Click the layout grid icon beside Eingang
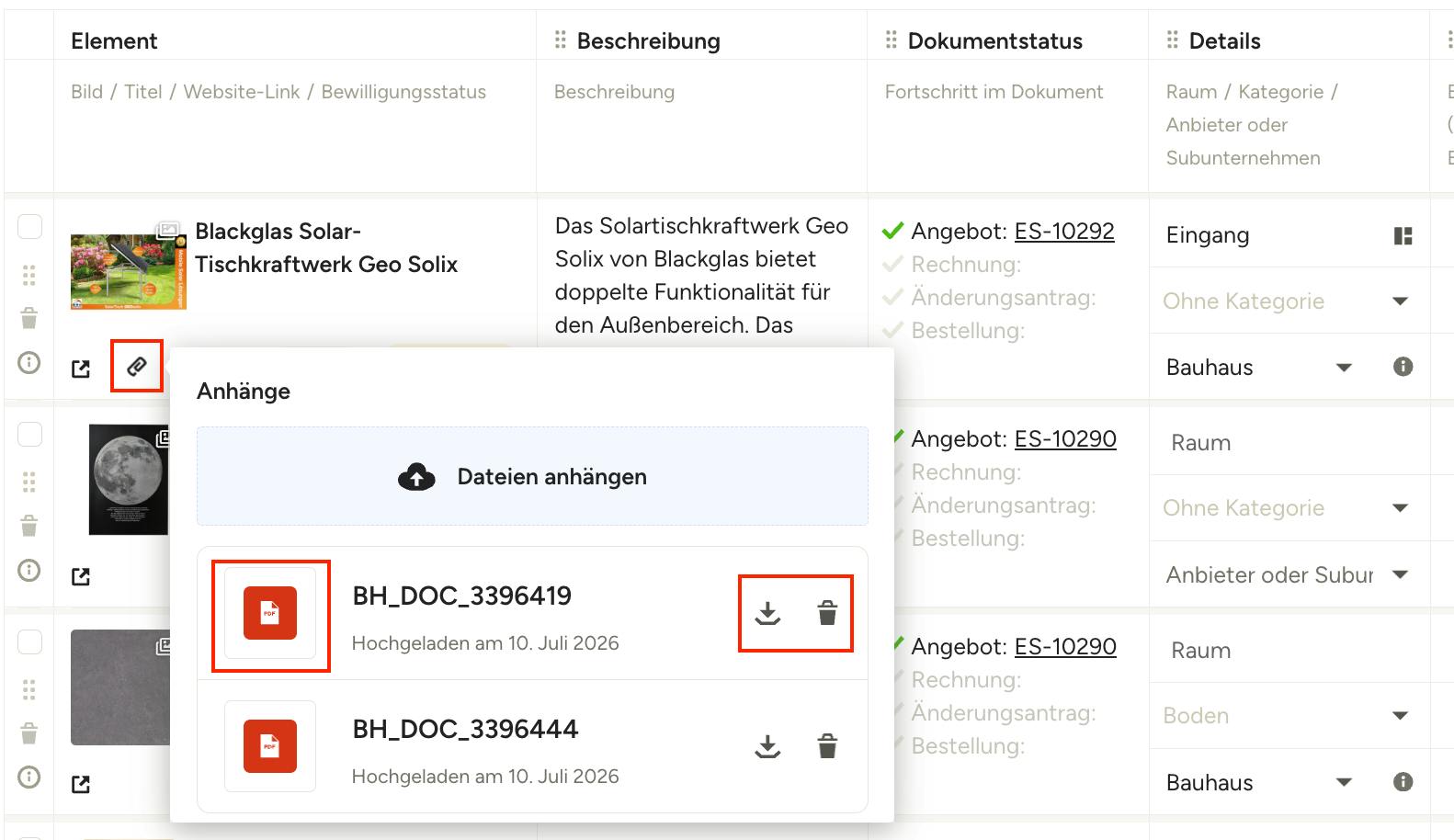 tap(1403, 236)
